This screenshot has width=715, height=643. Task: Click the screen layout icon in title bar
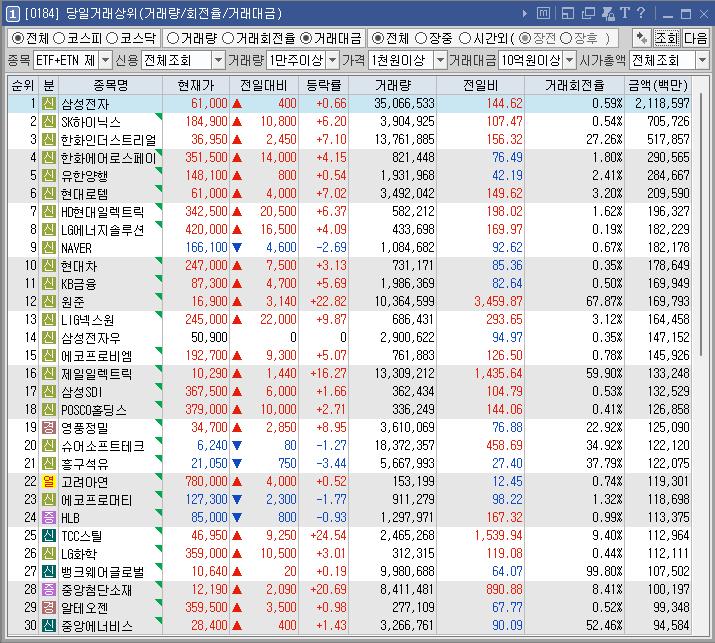568,13
